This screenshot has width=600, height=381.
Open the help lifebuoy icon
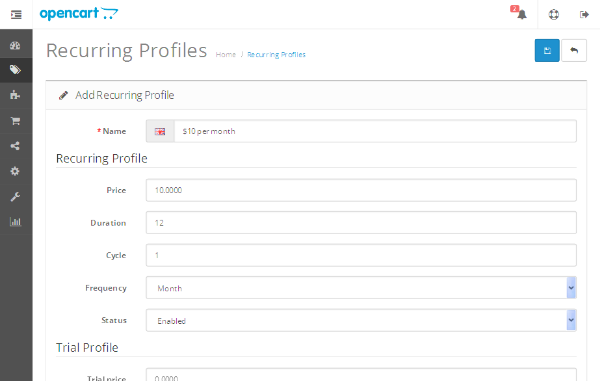[554, 15]
